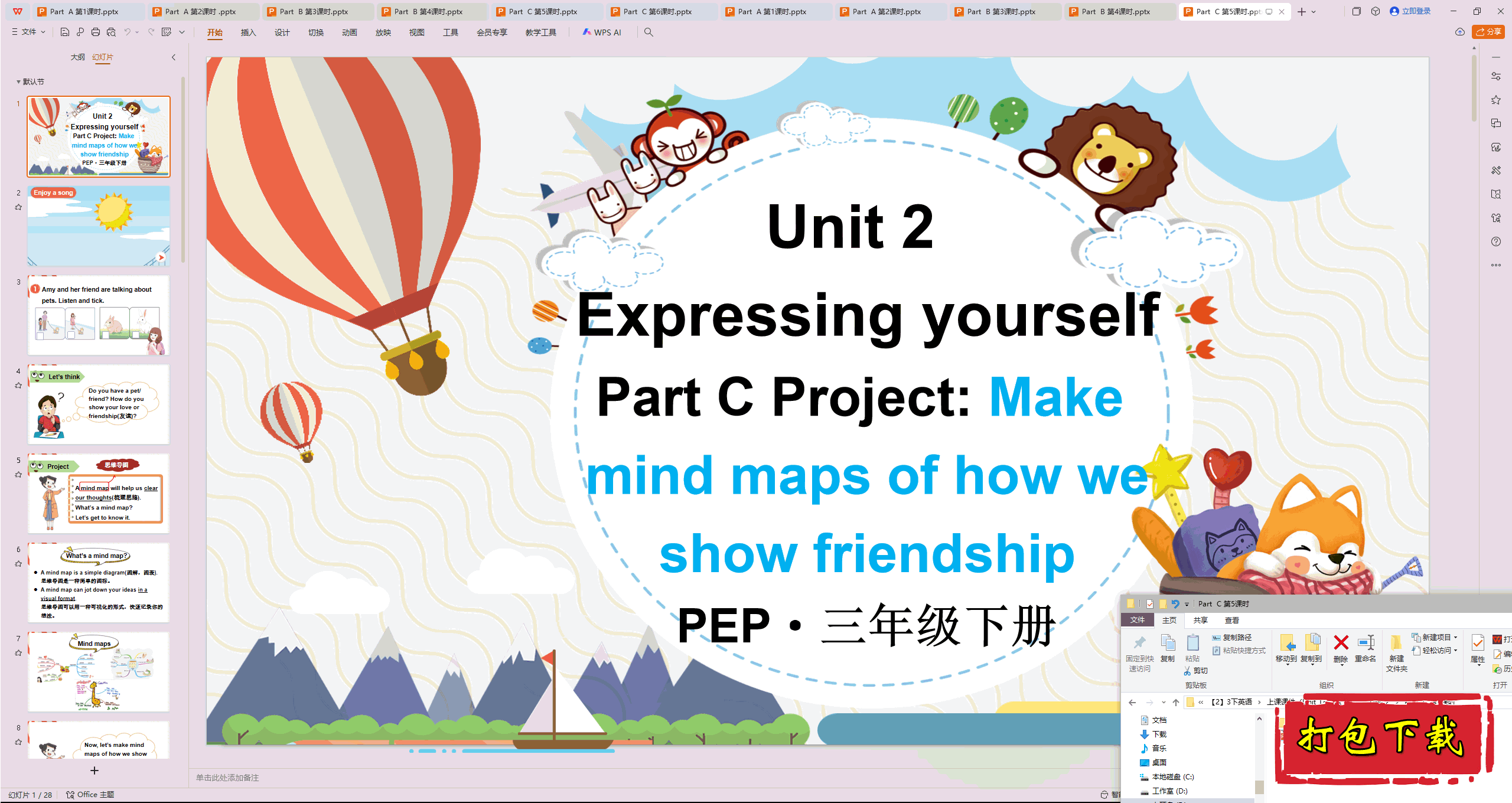Click the print icon
The width and height of the screenshot is (1512, 803).
96,32
